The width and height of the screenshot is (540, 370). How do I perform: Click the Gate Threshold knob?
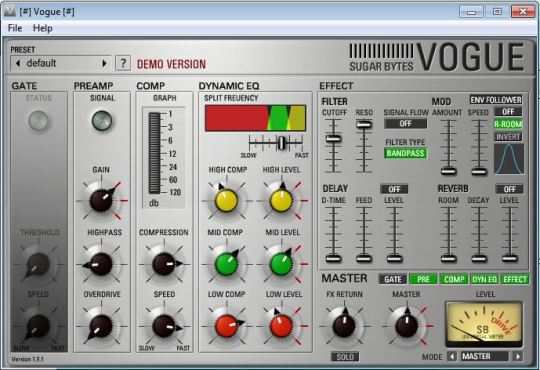point(38,264)
